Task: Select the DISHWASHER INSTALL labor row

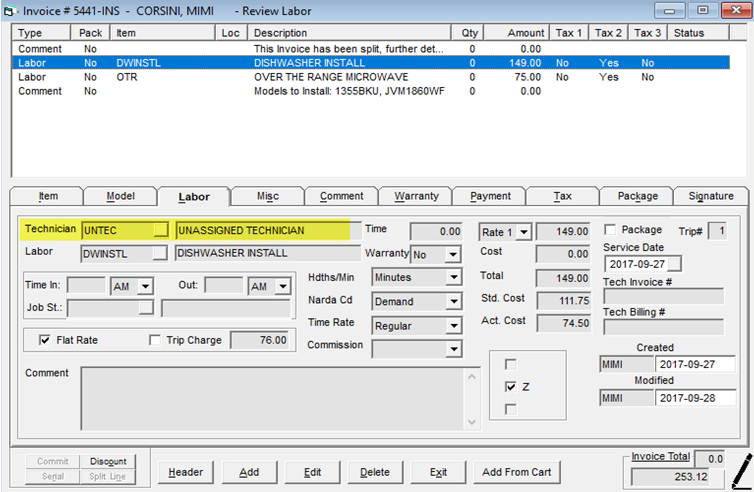Action: [x=371, y=63]
